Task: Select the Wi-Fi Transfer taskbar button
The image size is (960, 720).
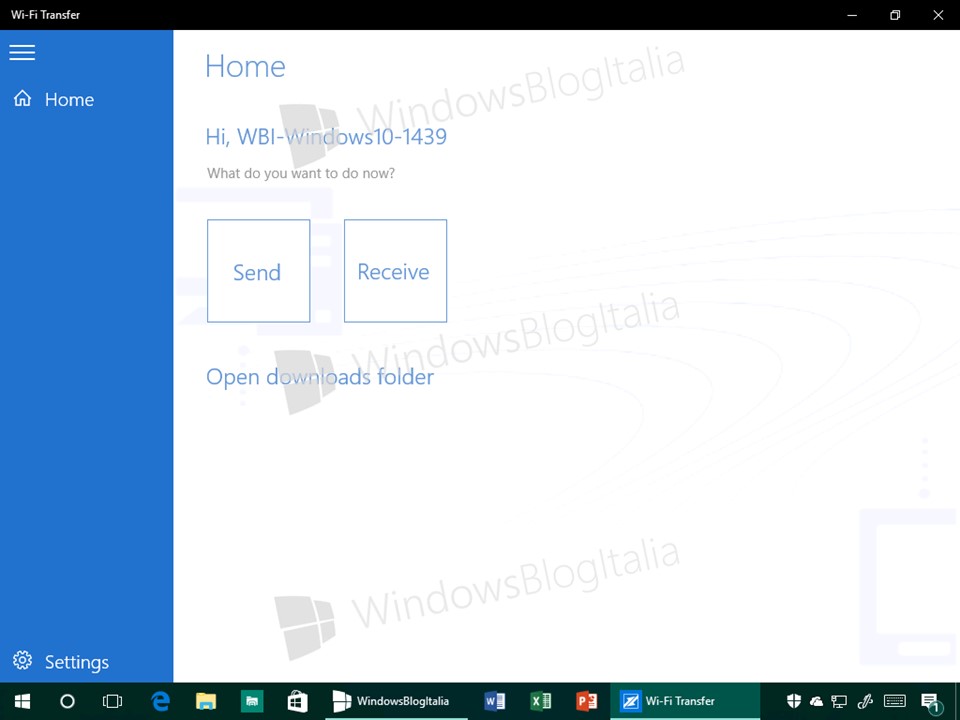Action: tap(685, 701)
